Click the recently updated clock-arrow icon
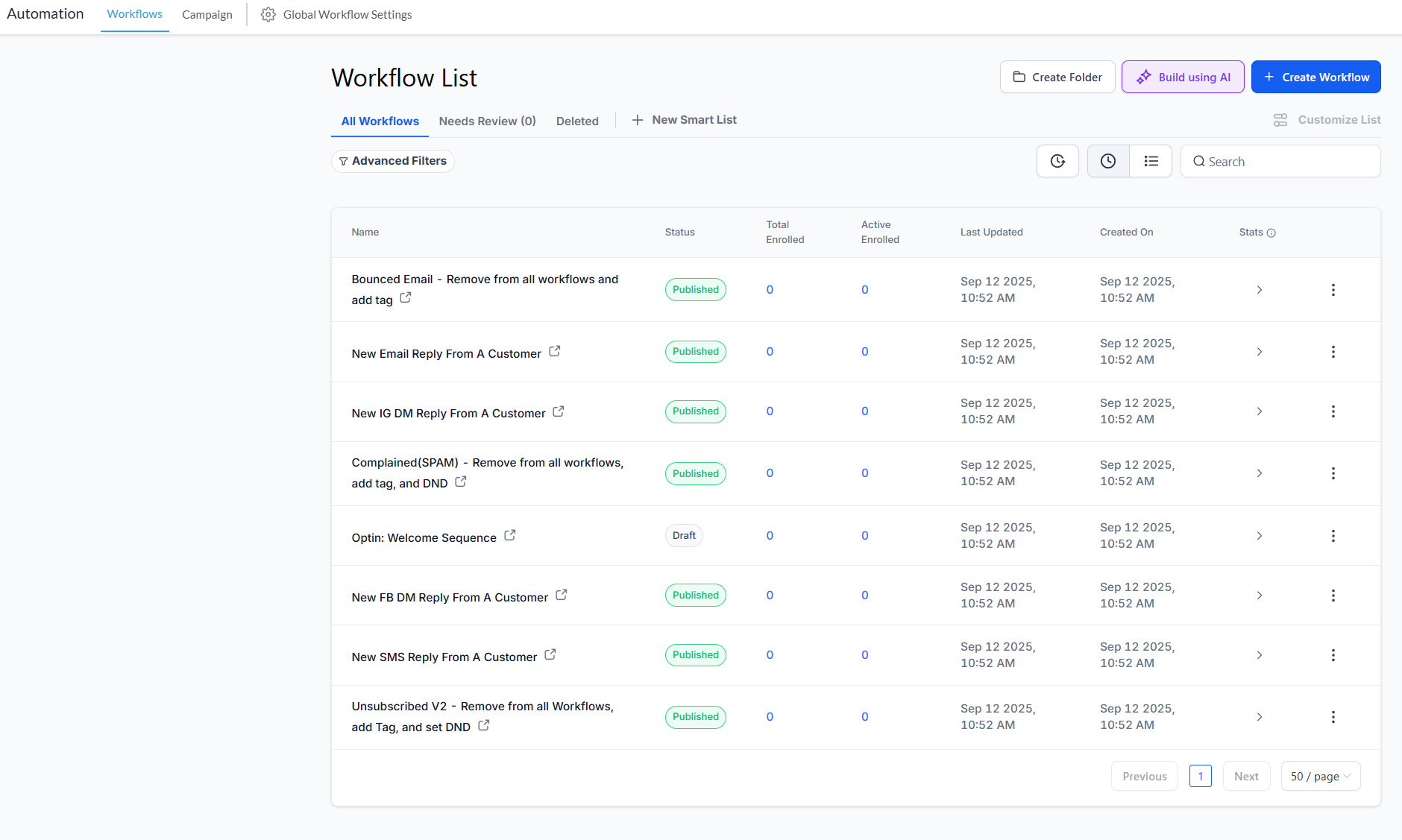The image size is (1402, 840). pyautogui.click(x=1057, y=161)
